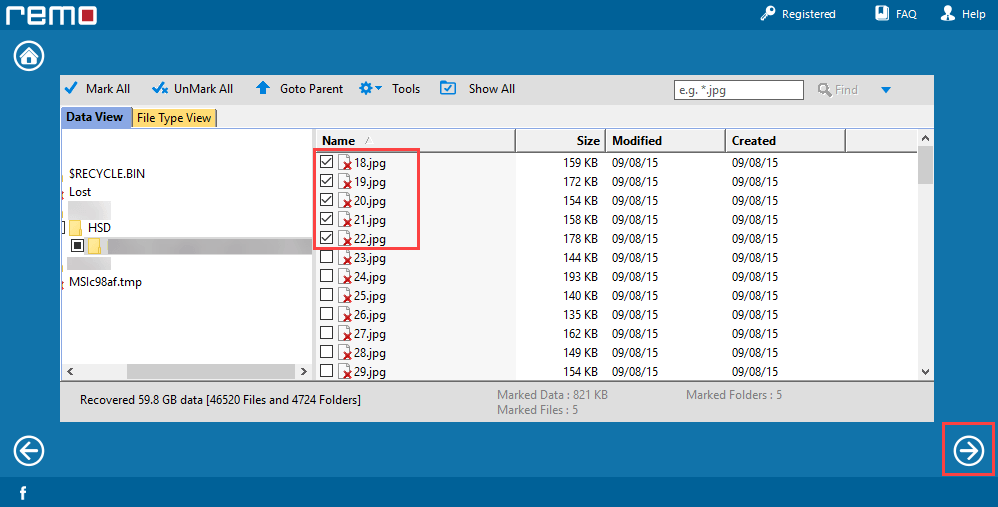
Task: Switch to the Data View tab
Action: (95, 117)
